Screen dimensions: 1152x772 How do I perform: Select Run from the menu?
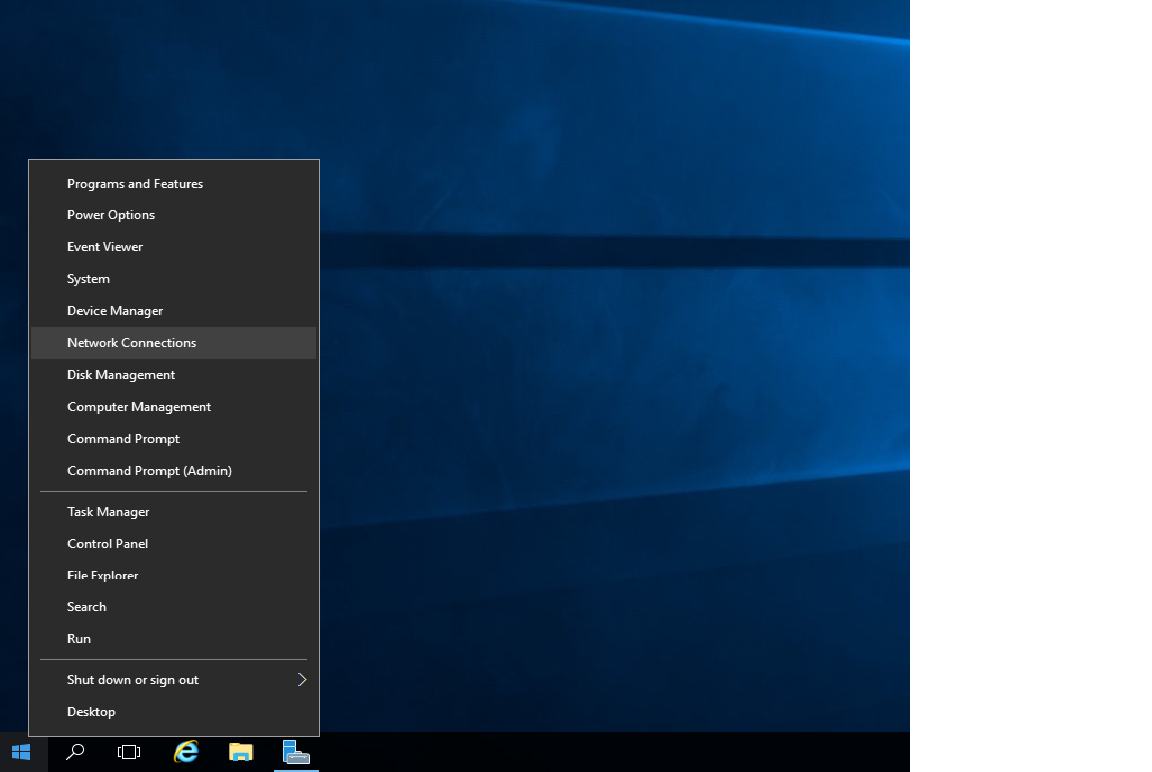pos(79,639)
